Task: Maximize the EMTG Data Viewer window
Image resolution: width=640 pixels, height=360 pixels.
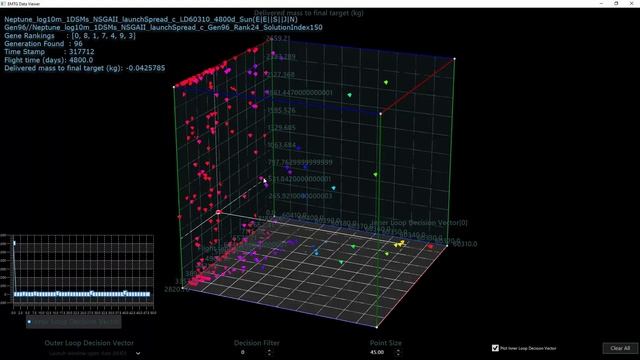Action: click(x=616, y=3)
